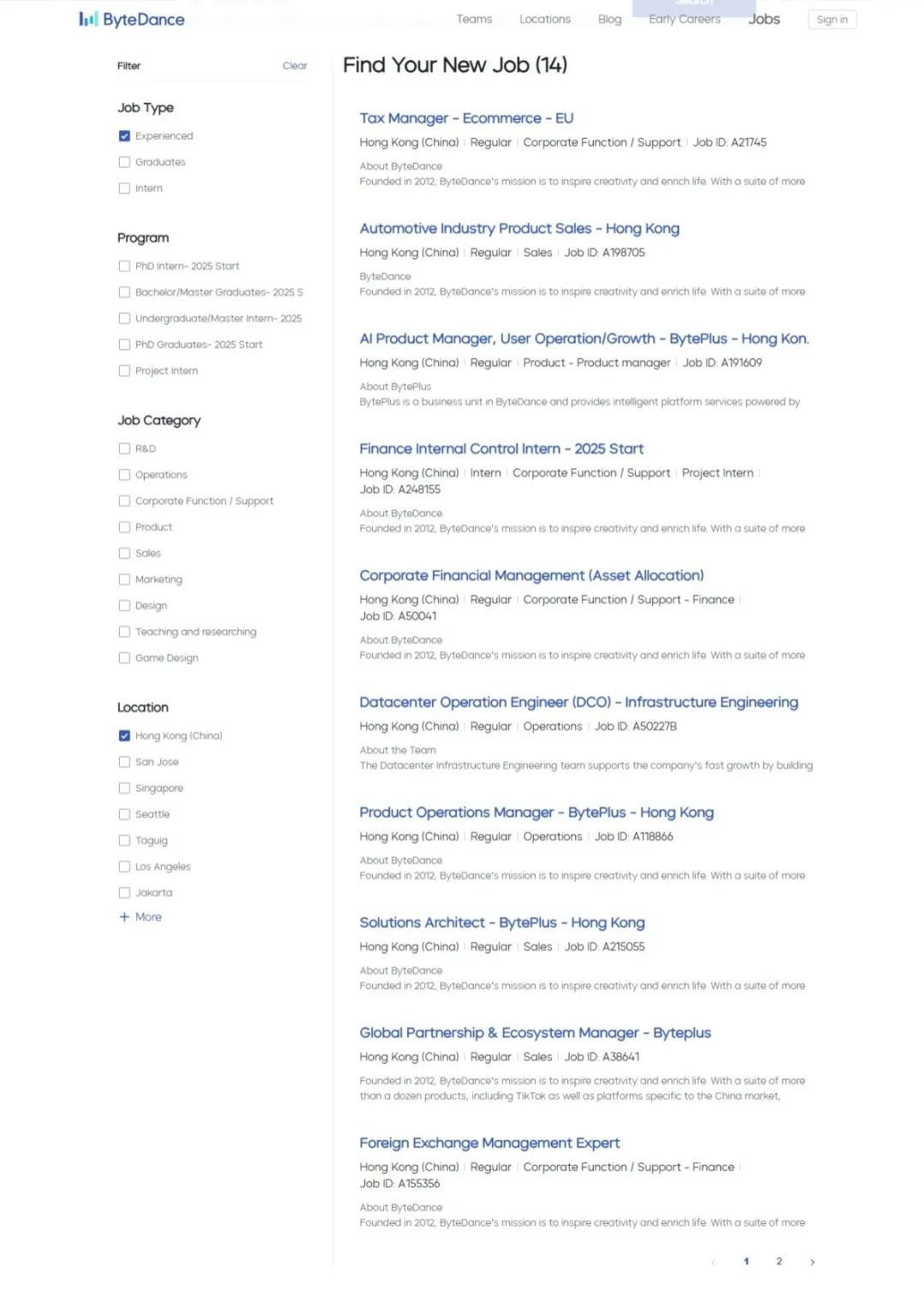This screenshot has width=924, height=1296.
Task: Open AI Product Manager BytePlus job
Action: click(584, 339)
